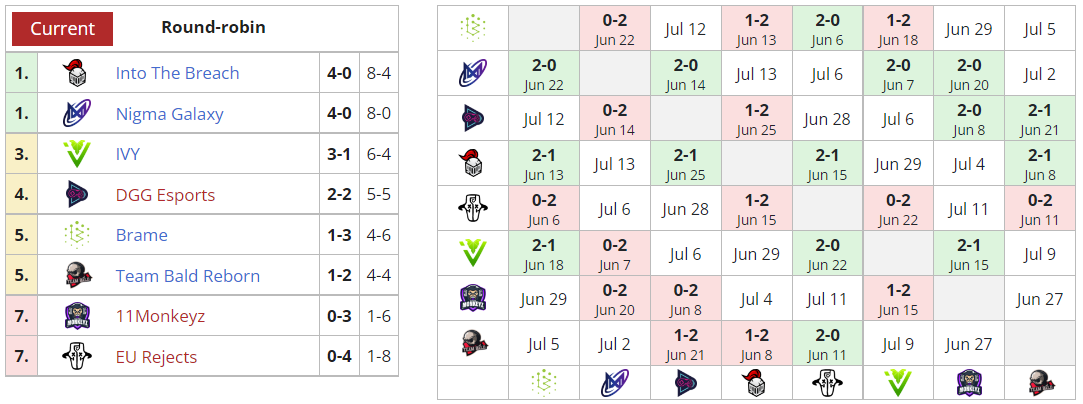Visit the EU Rejects team link
Image resolution: width=1083 pixels, height=404 pixels.
156,357
